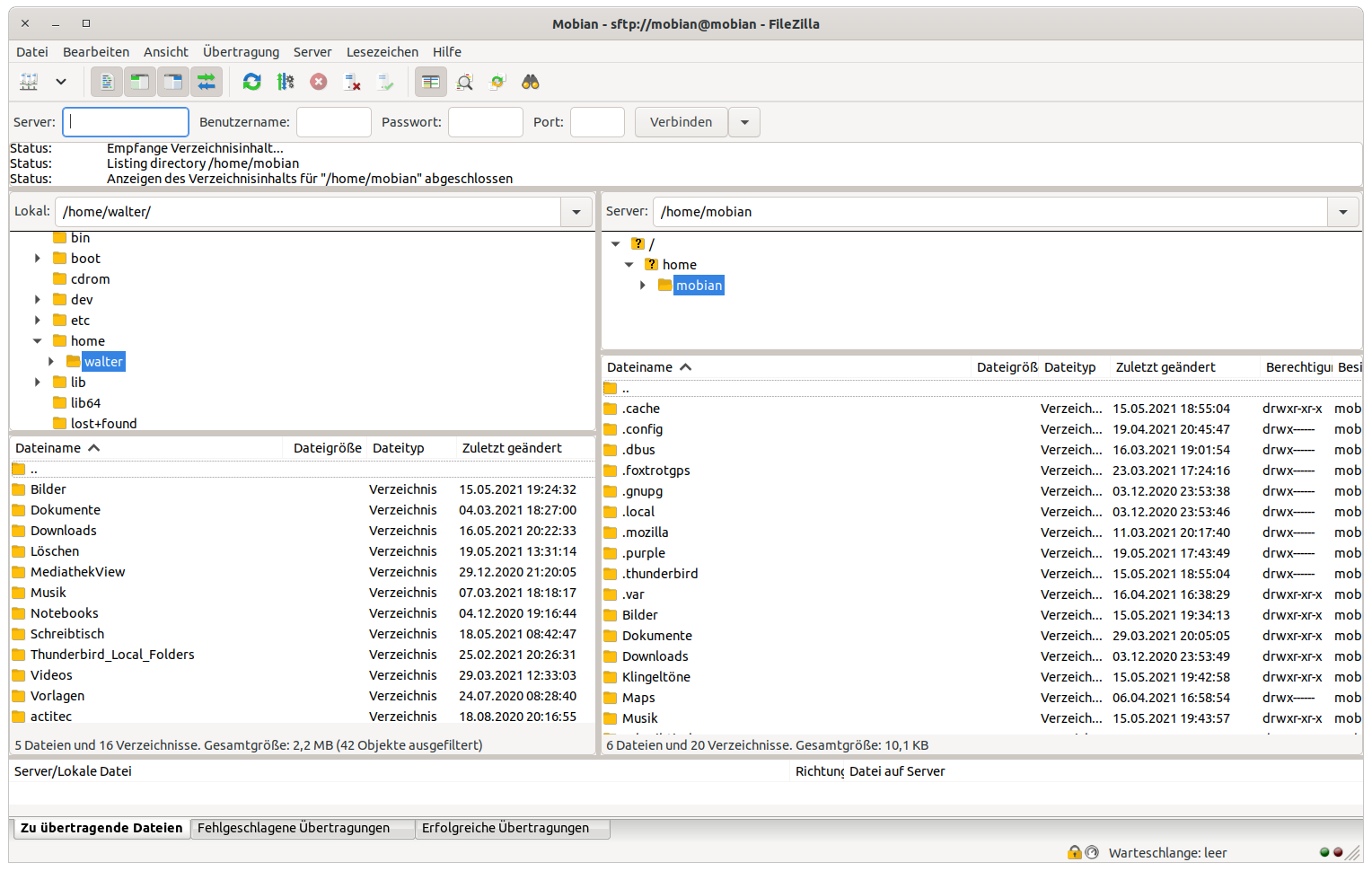Expand the lib folder in the local tree
1372x871 pixels.
click(38, 383)
